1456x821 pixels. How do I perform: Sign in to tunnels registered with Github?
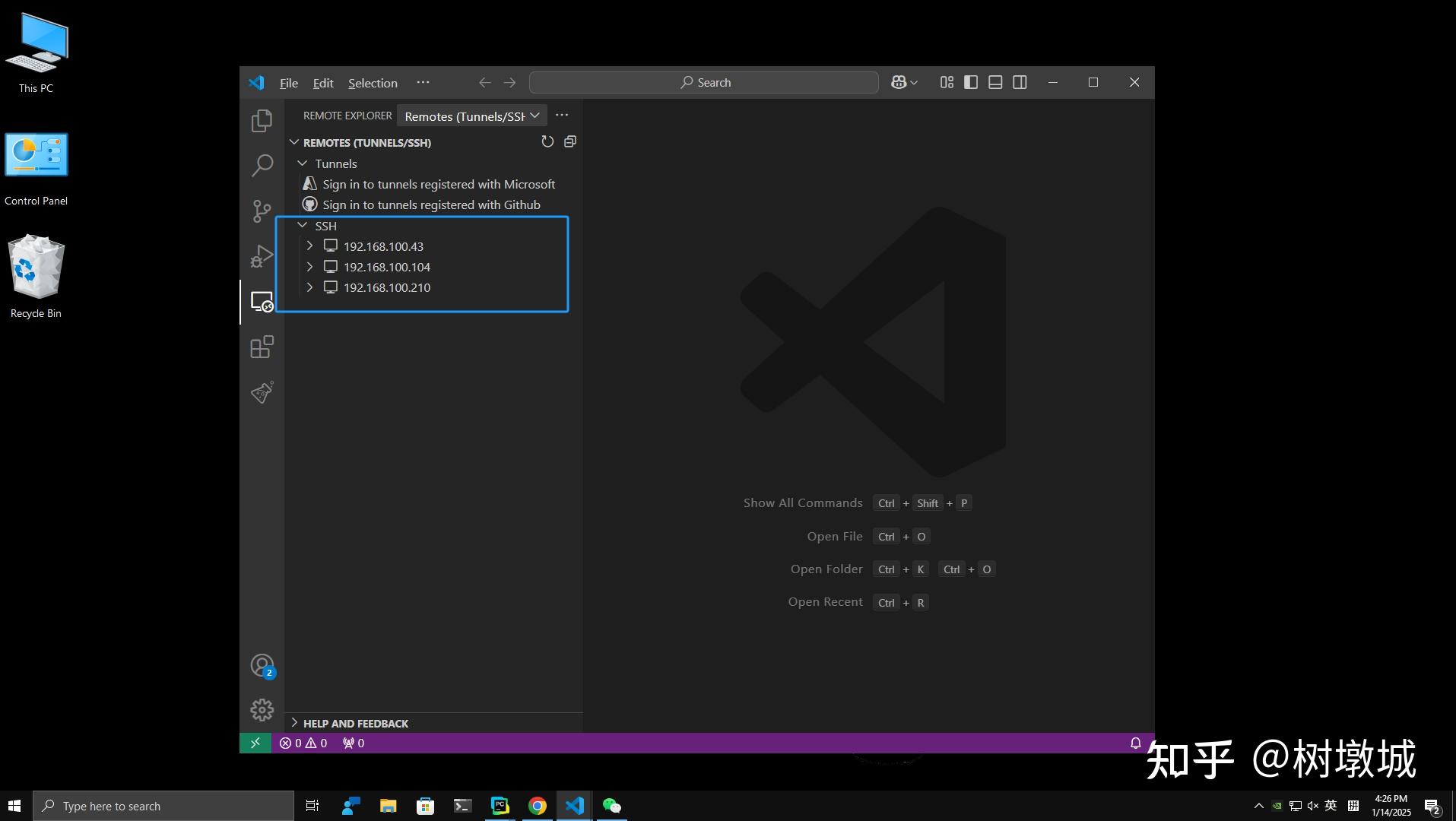[431, 204]
